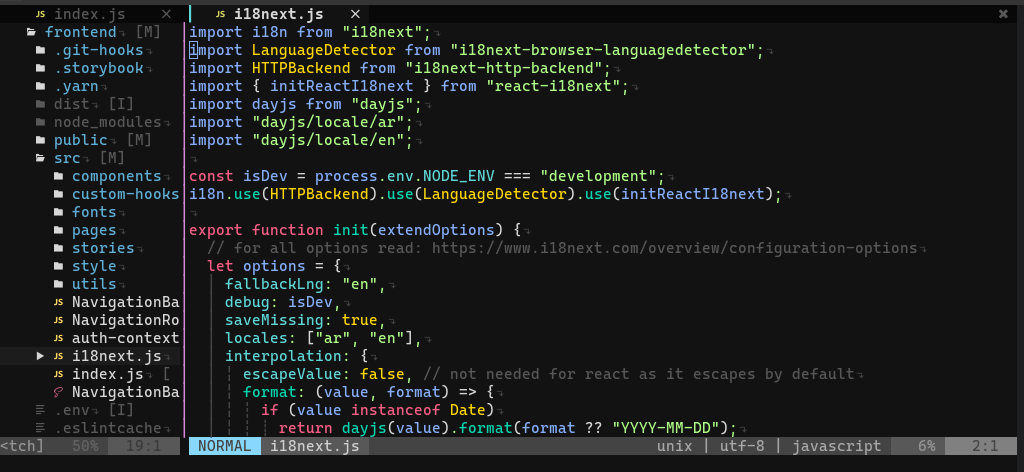Image resolution: width=1024 pixels, height=472 pixels.
Task: Click the javascript filetype indicator
Action: click(837, 446)
